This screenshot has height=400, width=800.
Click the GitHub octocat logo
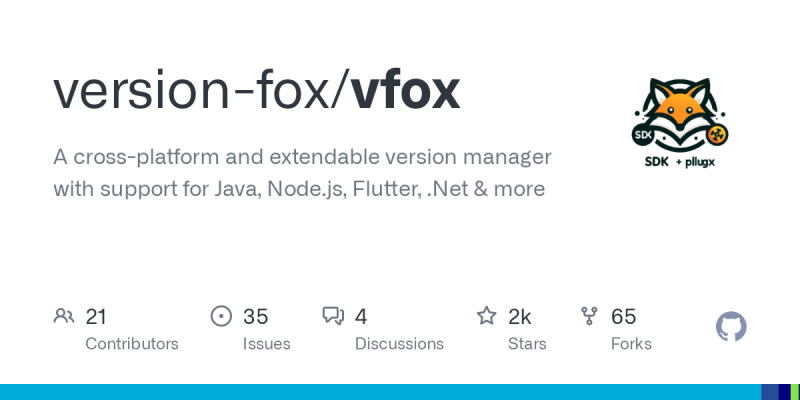click(x=731, y=327)
